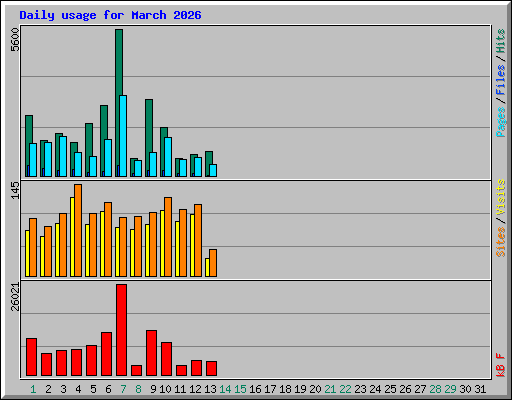Click the red KB bar for day 13
Image resolution: width=512 pixels, height=400 pixels.
211,369
